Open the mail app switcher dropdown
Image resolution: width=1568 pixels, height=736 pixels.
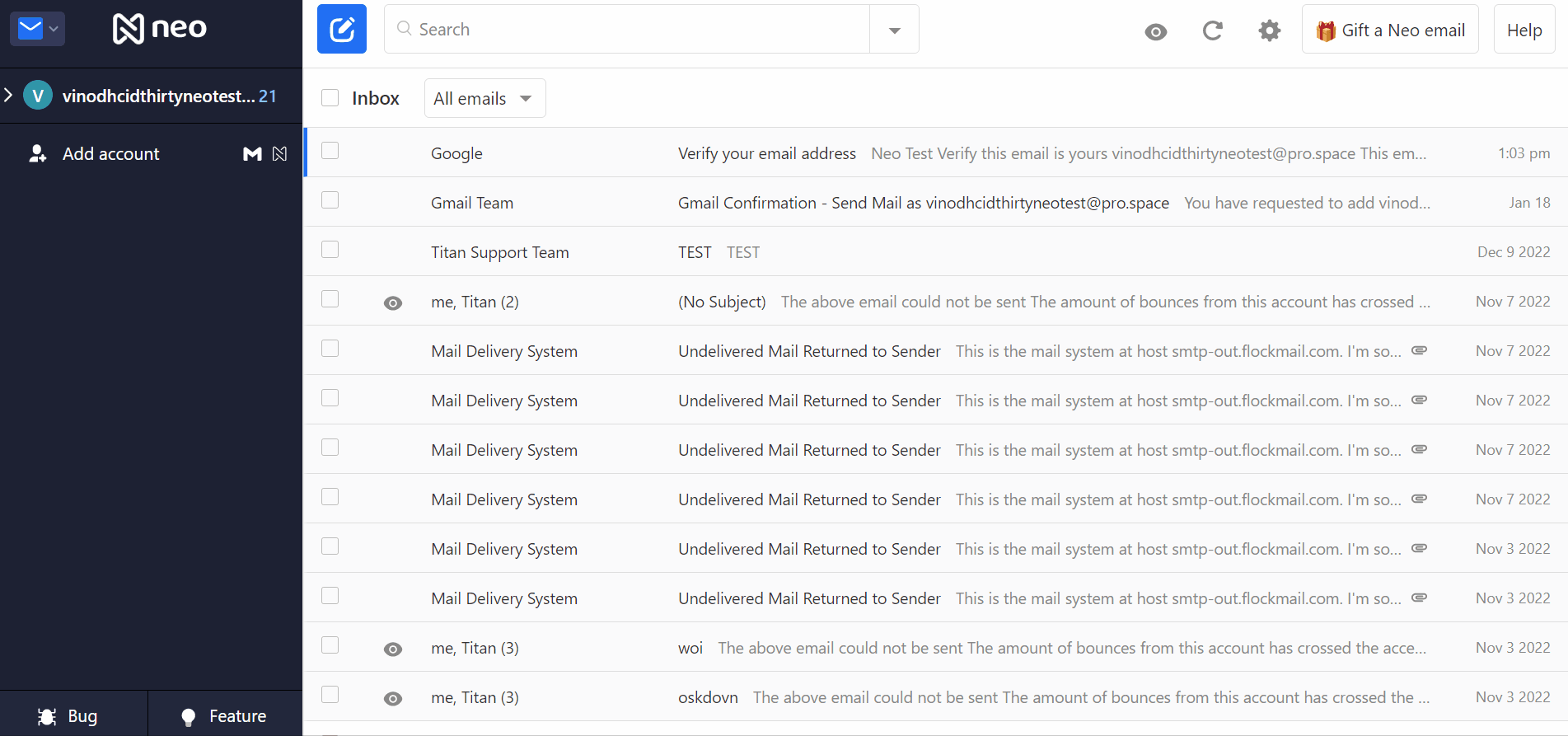click(x=37, y=29)
